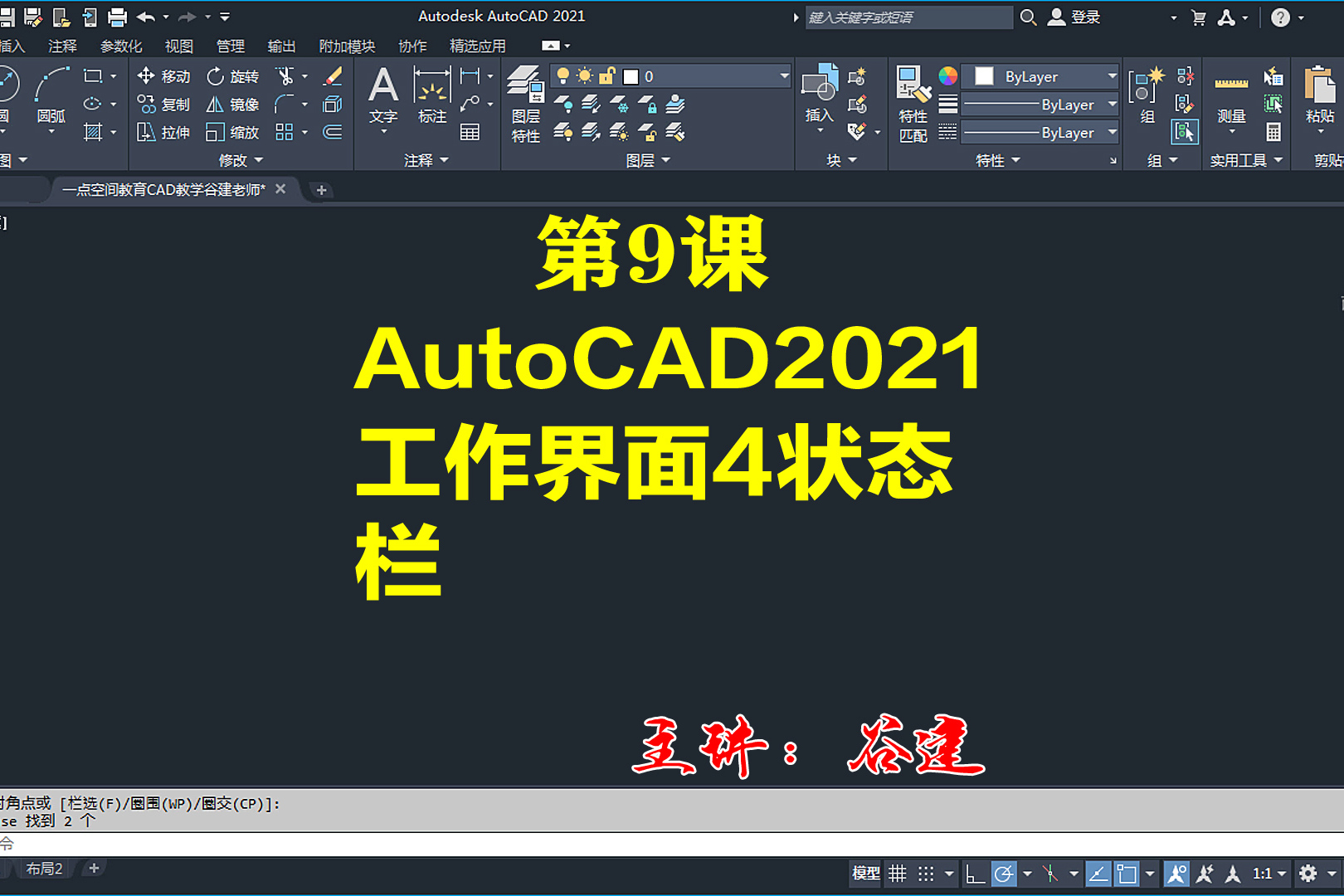Image resolution: width=1344 pixels, height=896 pixels.
Task: Click the search keyword input field
Action: (x=908, y=17)
